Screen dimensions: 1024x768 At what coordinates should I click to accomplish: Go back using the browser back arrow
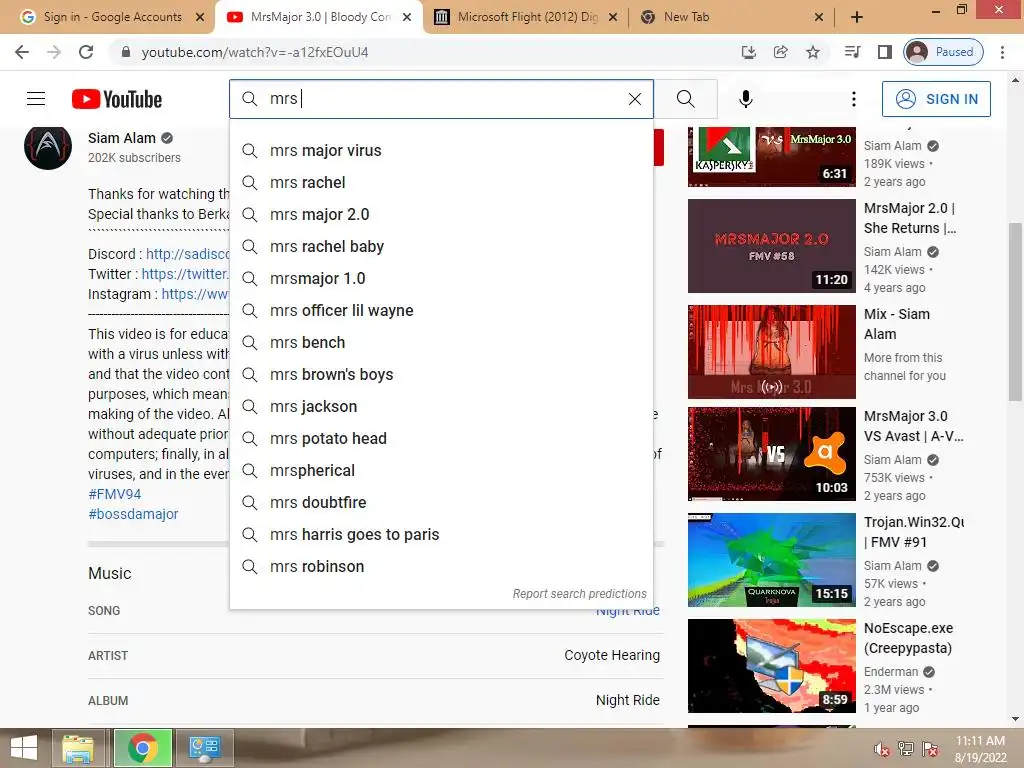coord(22,52)
